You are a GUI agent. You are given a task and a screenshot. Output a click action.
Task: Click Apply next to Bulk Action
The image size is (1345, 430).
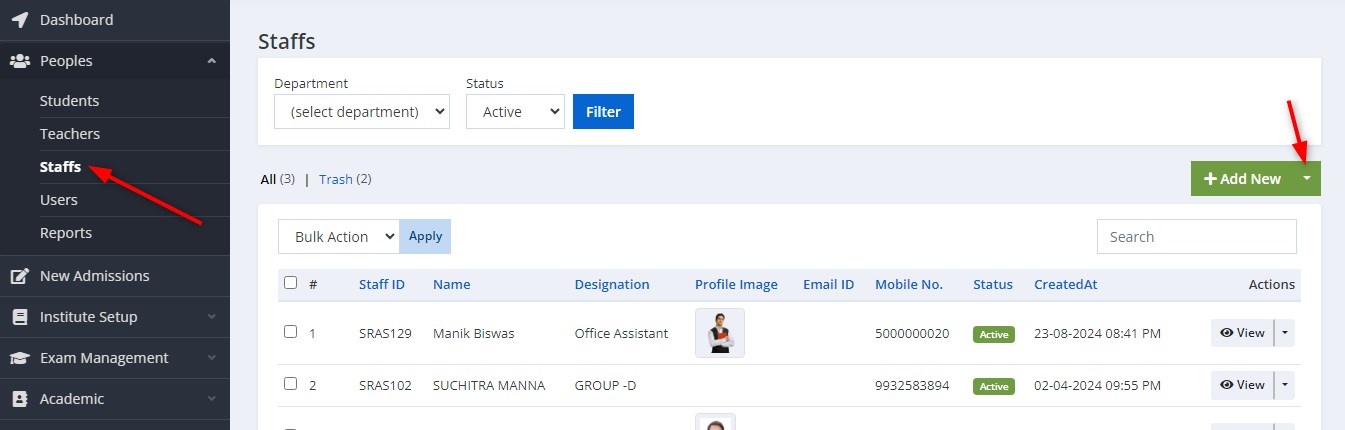tap(425, 237)
